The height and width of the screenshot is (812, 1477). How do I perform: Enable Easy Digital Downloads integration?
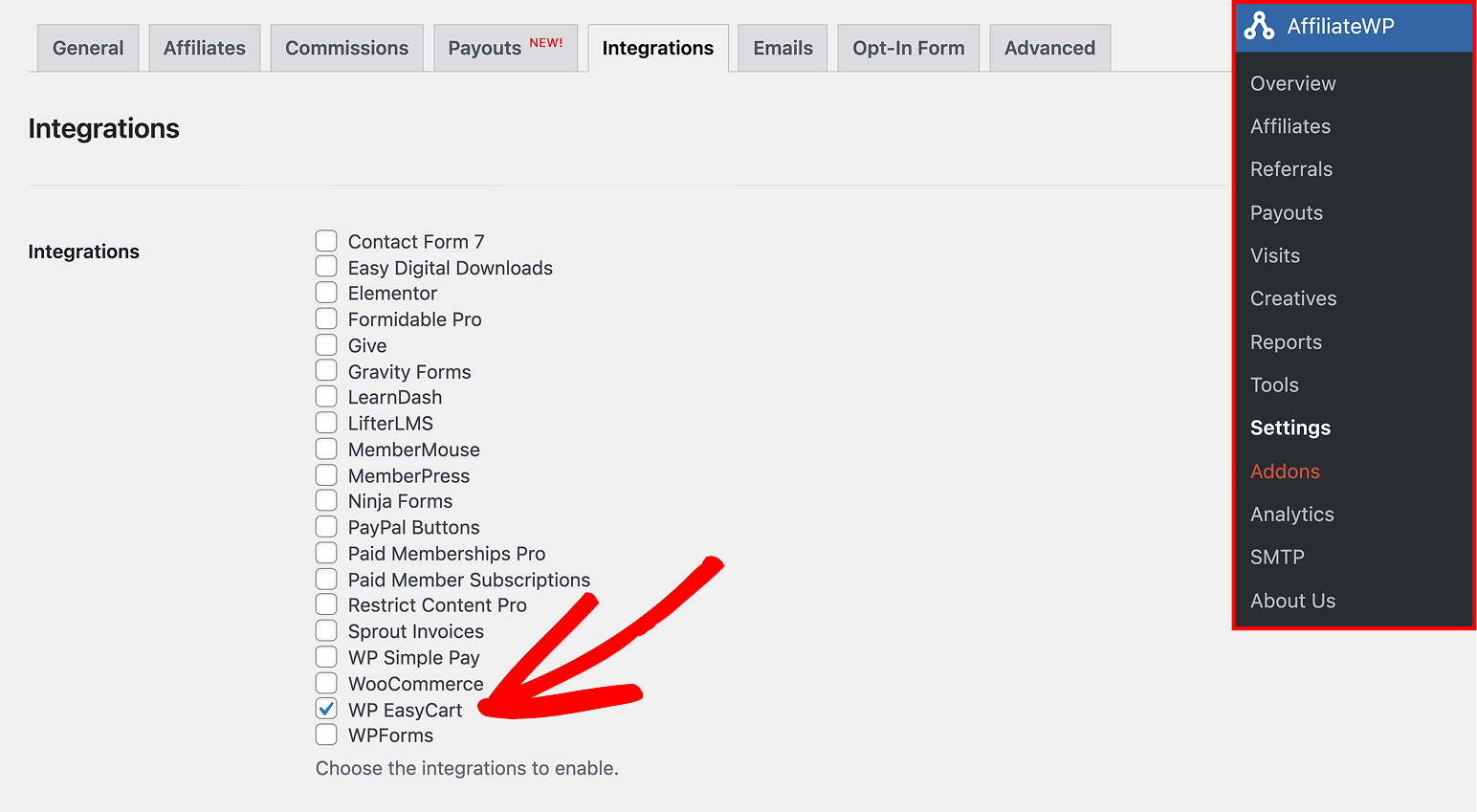tap(326, 267)
